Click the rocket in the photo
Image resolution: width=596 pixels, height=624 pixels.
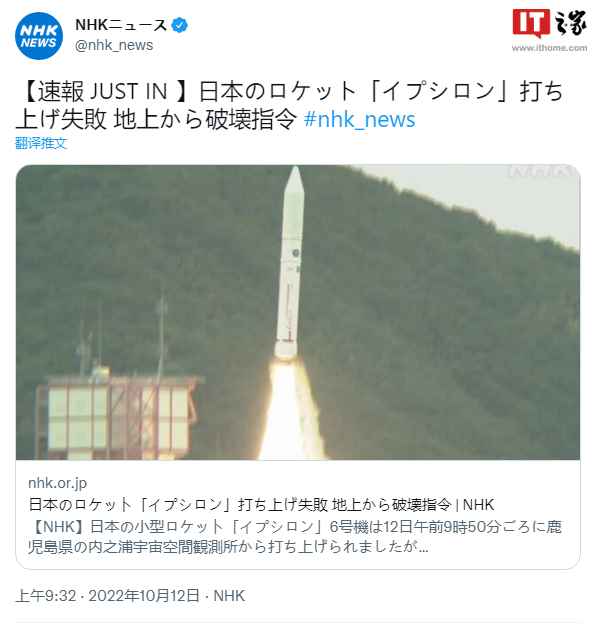[290, 263]
